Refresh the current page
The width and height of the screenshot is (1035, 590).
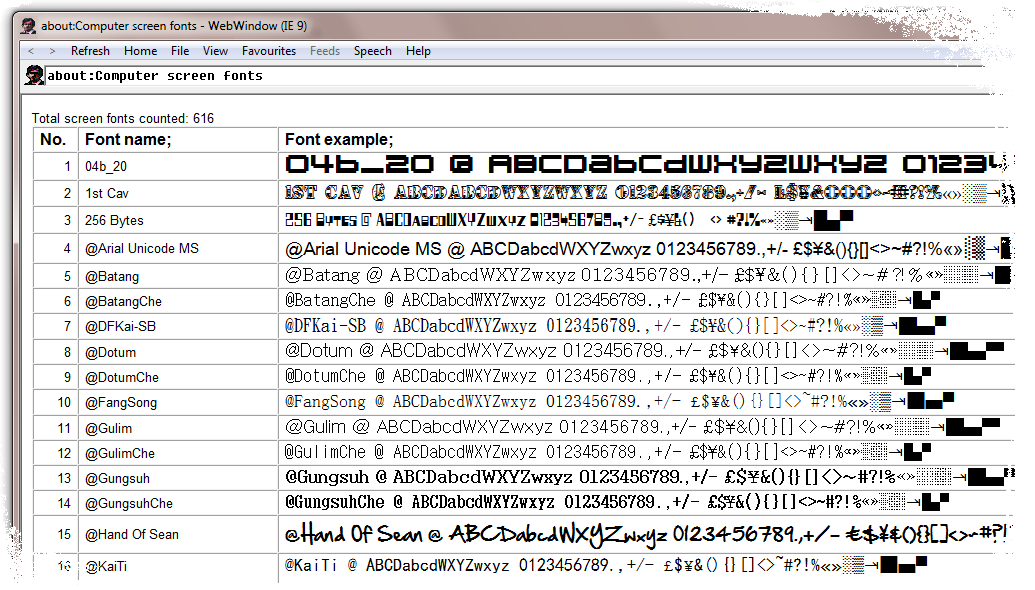[x=90, y=50]
